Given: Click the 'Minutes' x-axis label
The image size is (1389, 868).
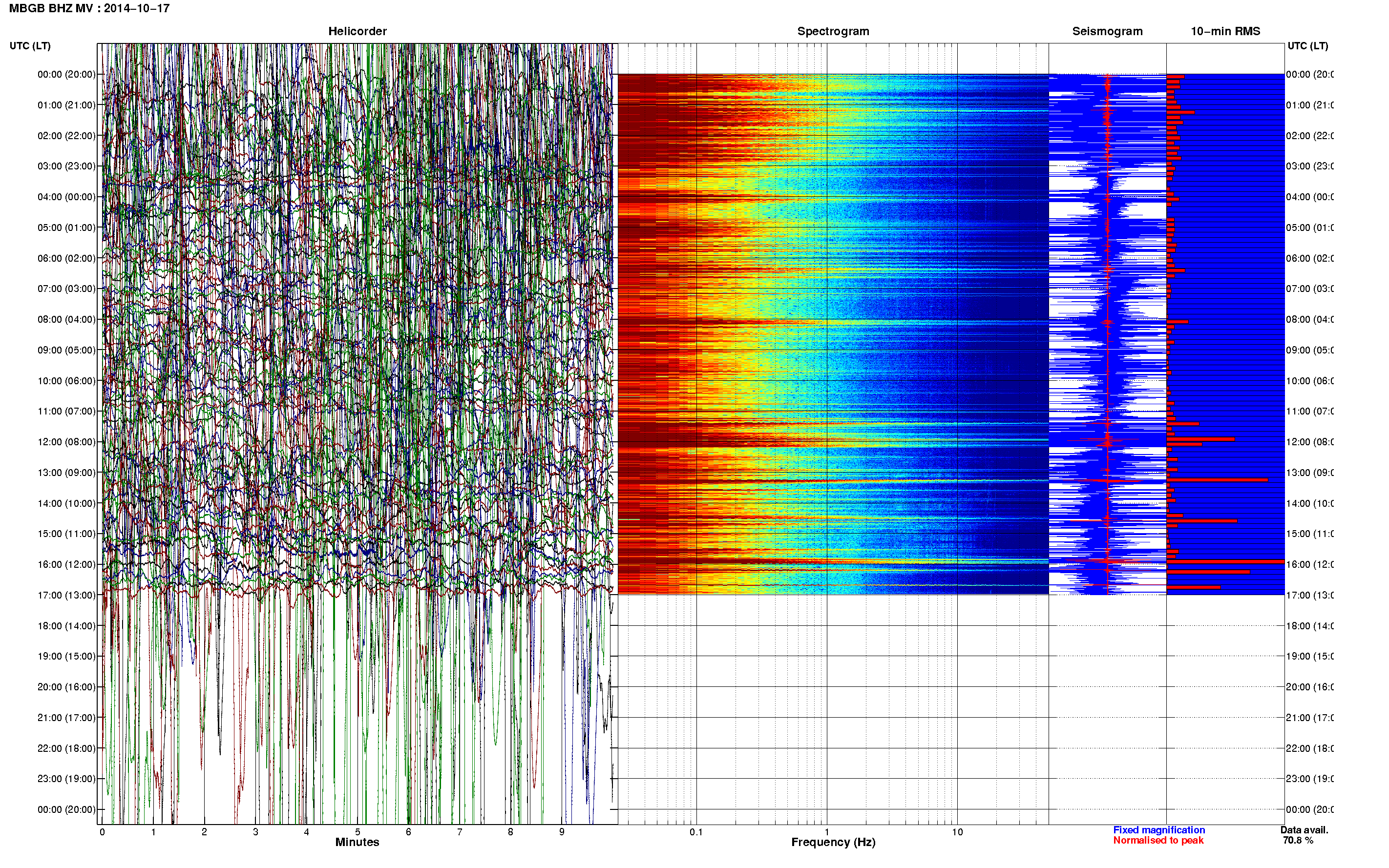Looking at the screenshot, I should pyautogui.click(x=357, y=842).
